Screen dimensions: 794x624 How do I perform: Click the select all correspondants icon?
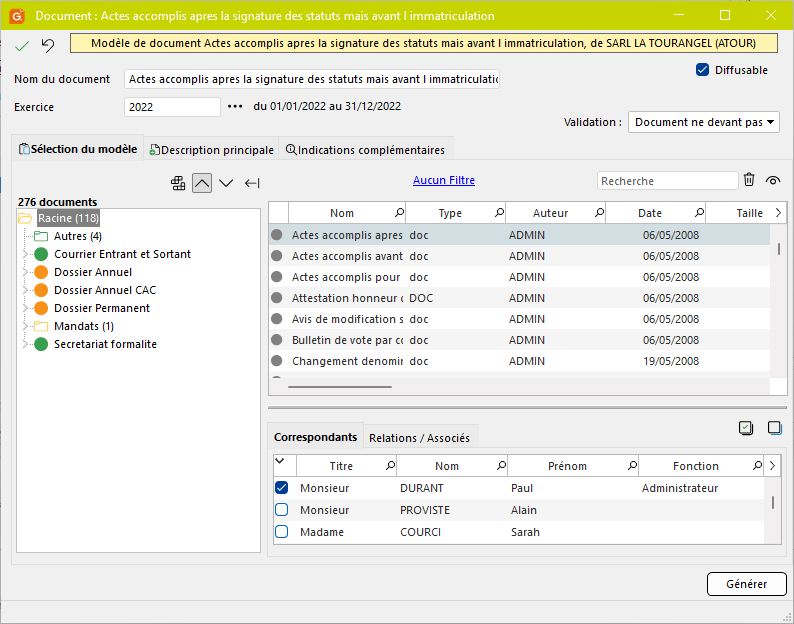coord(746,428)
